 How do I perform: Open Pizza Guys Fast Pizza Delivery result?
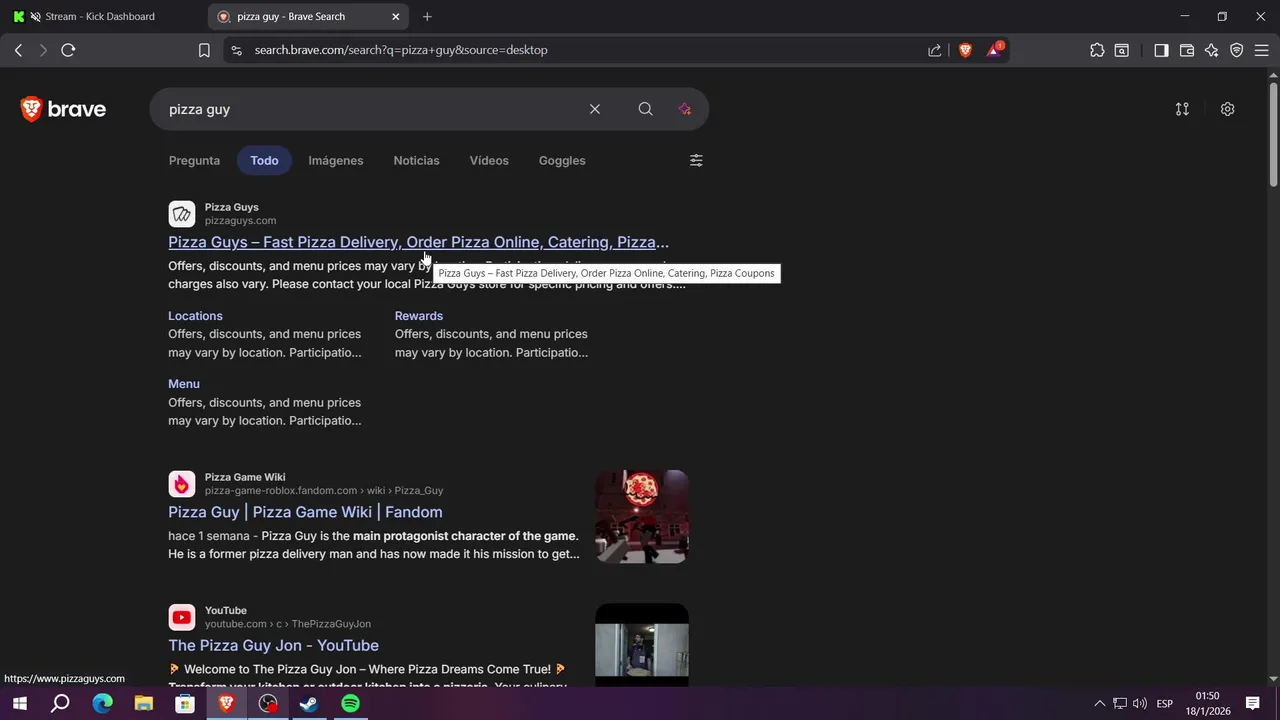coord(418,242)
